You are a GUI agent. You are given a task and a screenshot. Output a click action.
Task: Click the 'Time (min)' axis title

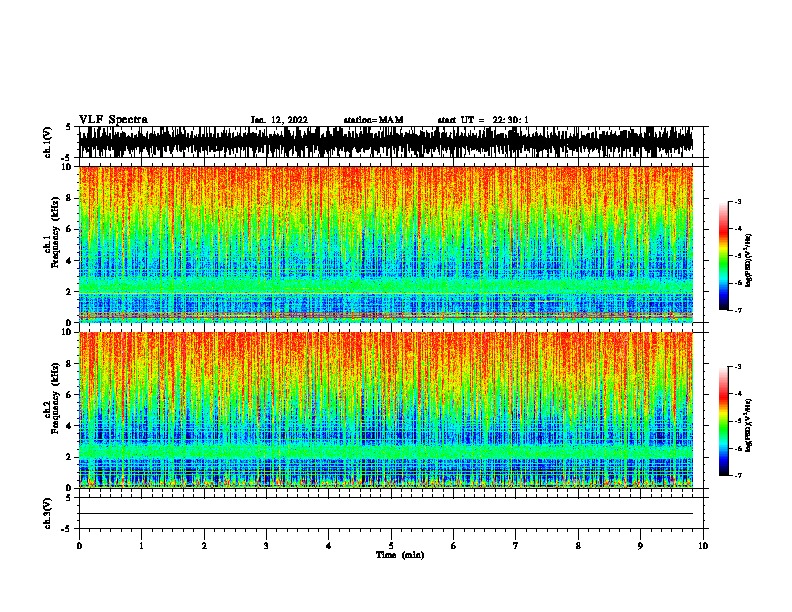click(x=400, y=555)
